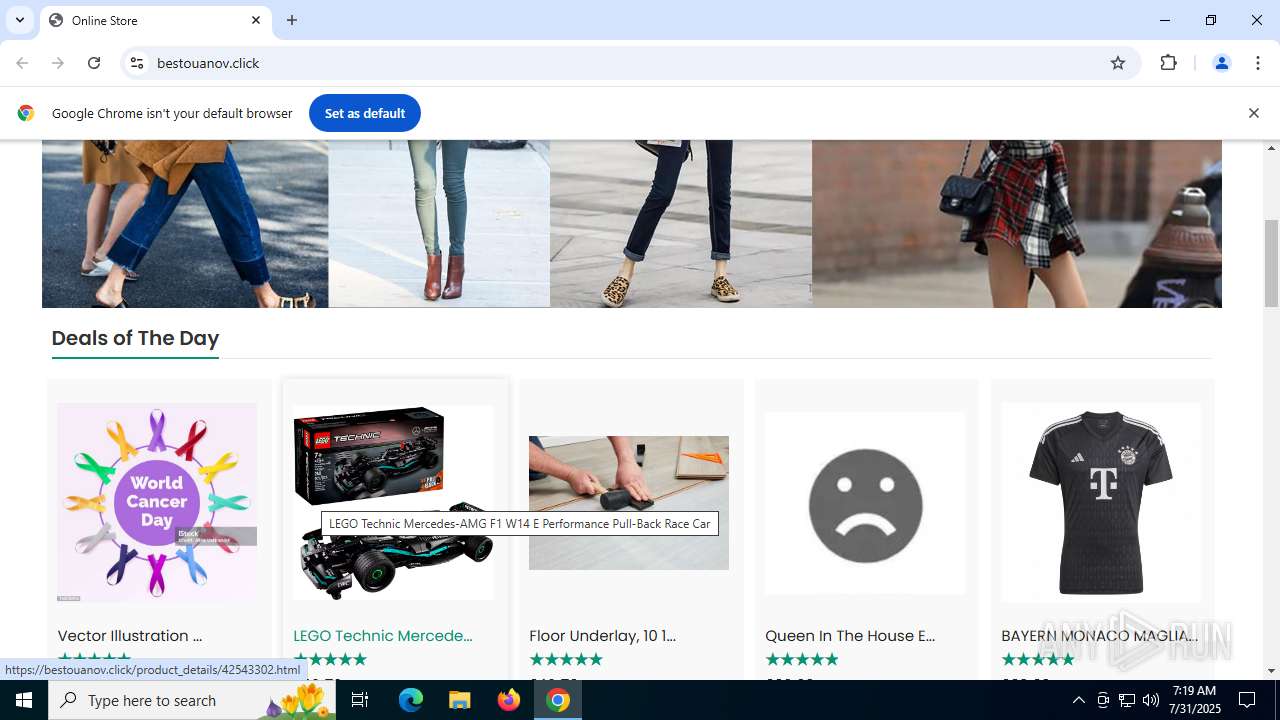This screenshot has height=720, width=1280.
Task: Open the Bayern Monaco jersey image
Action: 1101,502
